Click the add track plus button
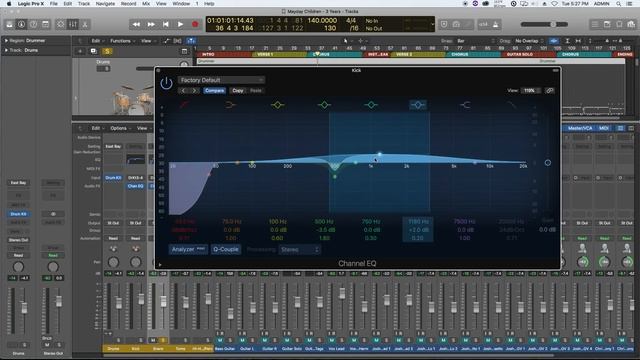This screenshot has height=360, width=640. tap(80, 51)
